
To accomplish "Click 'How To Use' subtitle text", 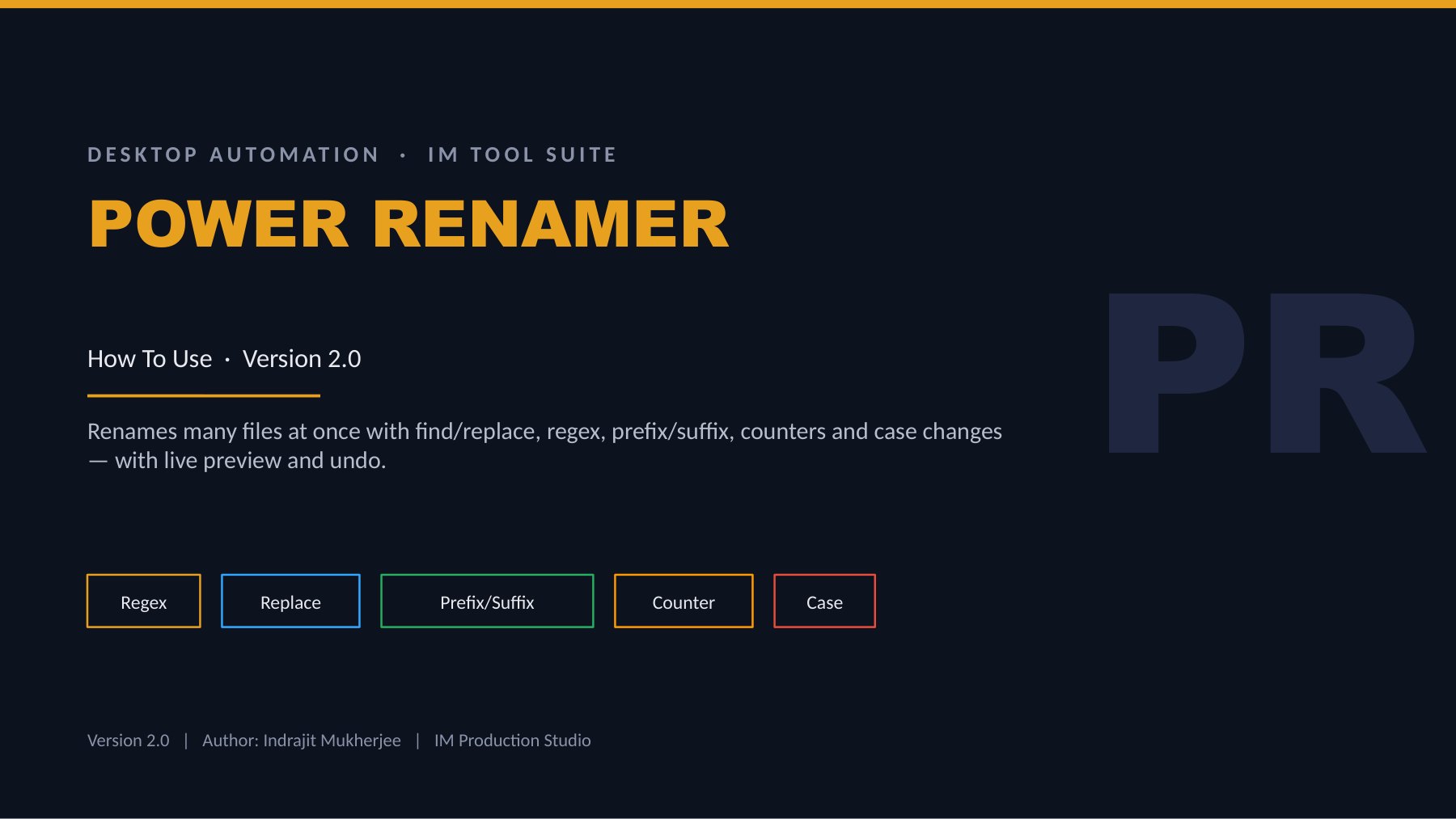I will [150, 358].
